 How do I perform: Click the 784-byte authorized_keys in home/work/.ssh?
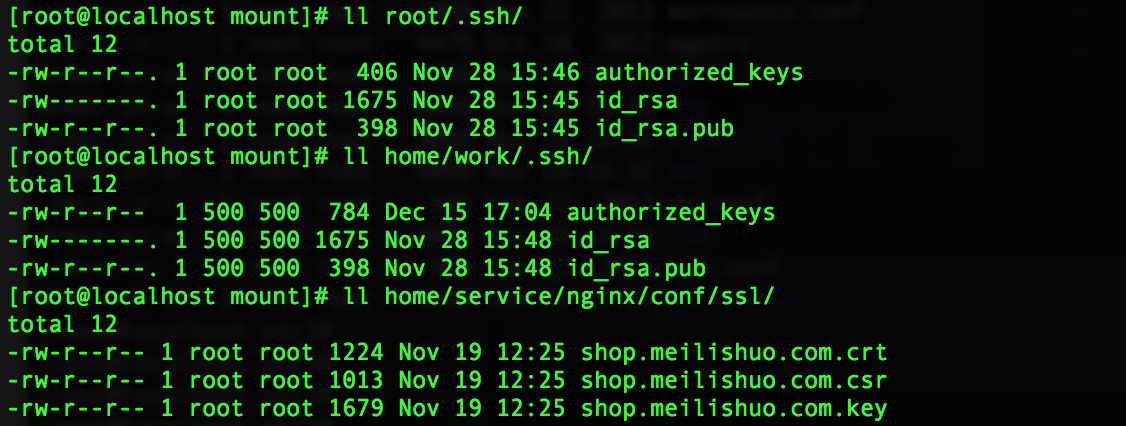671,213
